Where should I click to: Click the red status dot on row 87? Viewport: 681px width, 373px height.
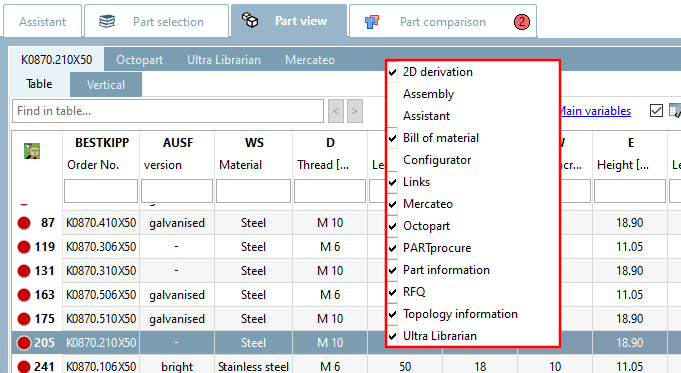coord(24,223)
